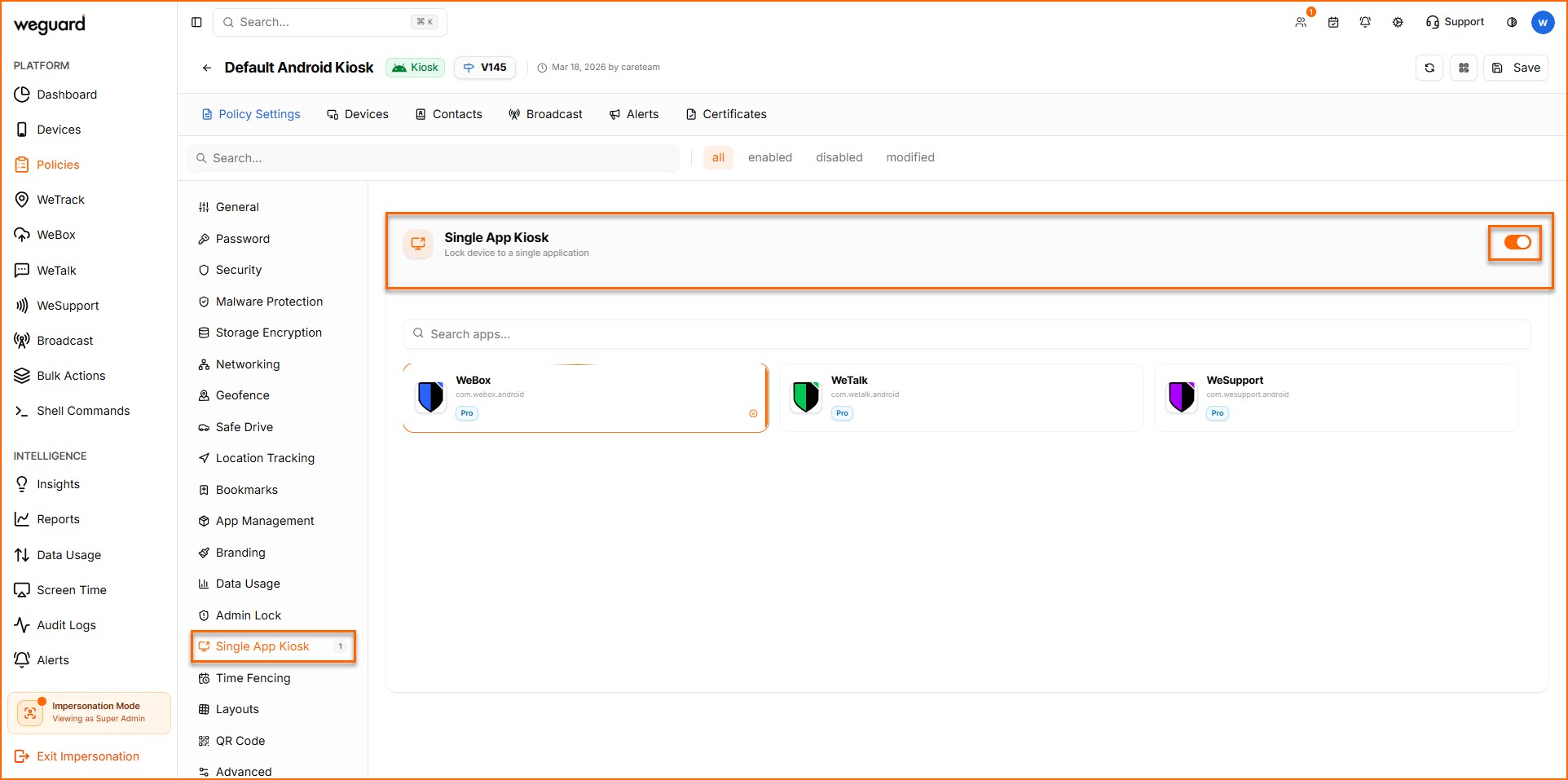Click Exit Impersonation link
The width and height of the screenshot is (1568, 780).
(87, 756)
